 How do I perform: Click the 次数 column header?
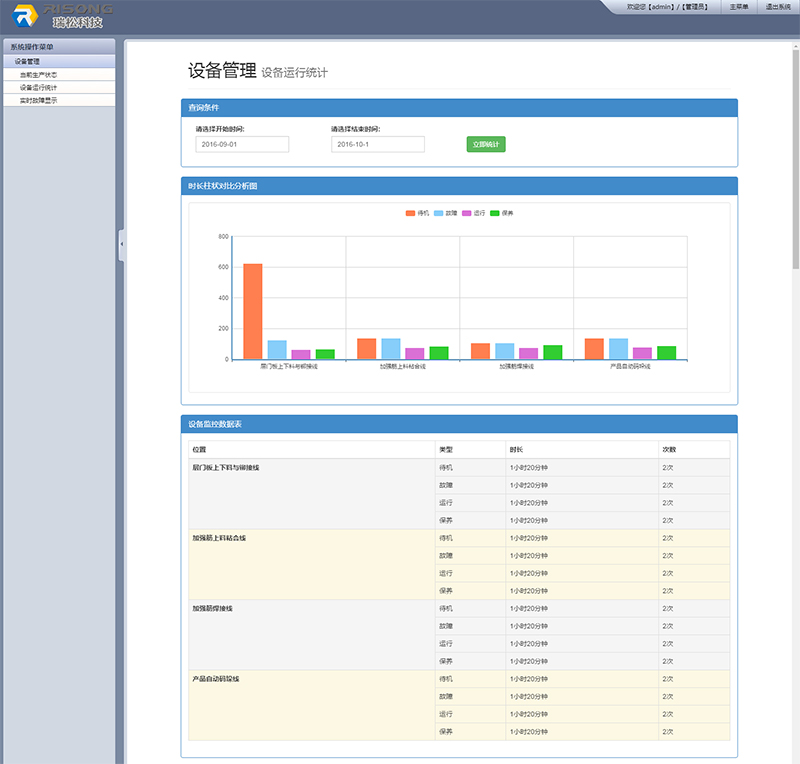tap(694, 450)
